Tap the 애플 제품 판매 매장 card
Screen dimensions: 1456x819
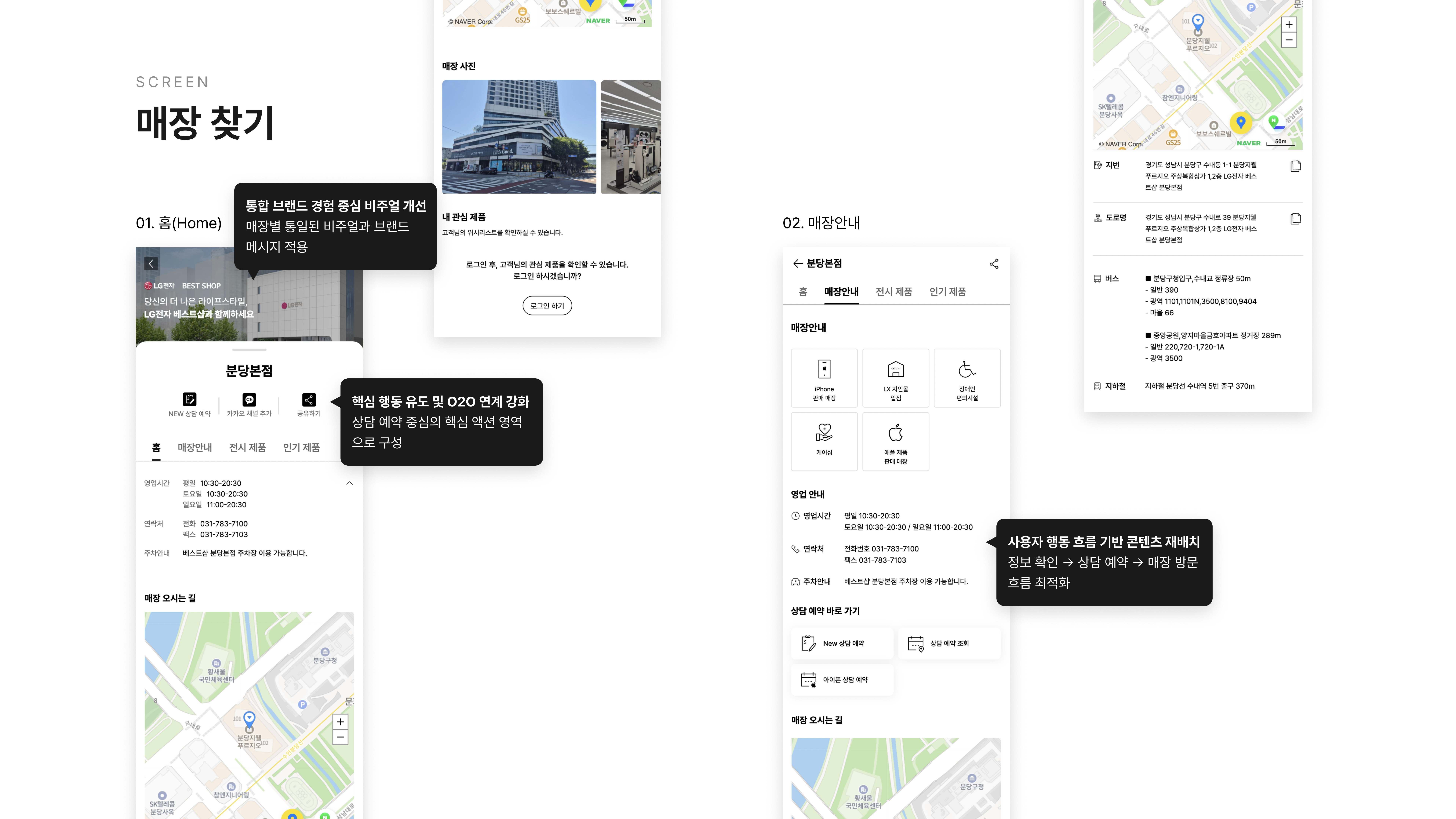point(896,441)
